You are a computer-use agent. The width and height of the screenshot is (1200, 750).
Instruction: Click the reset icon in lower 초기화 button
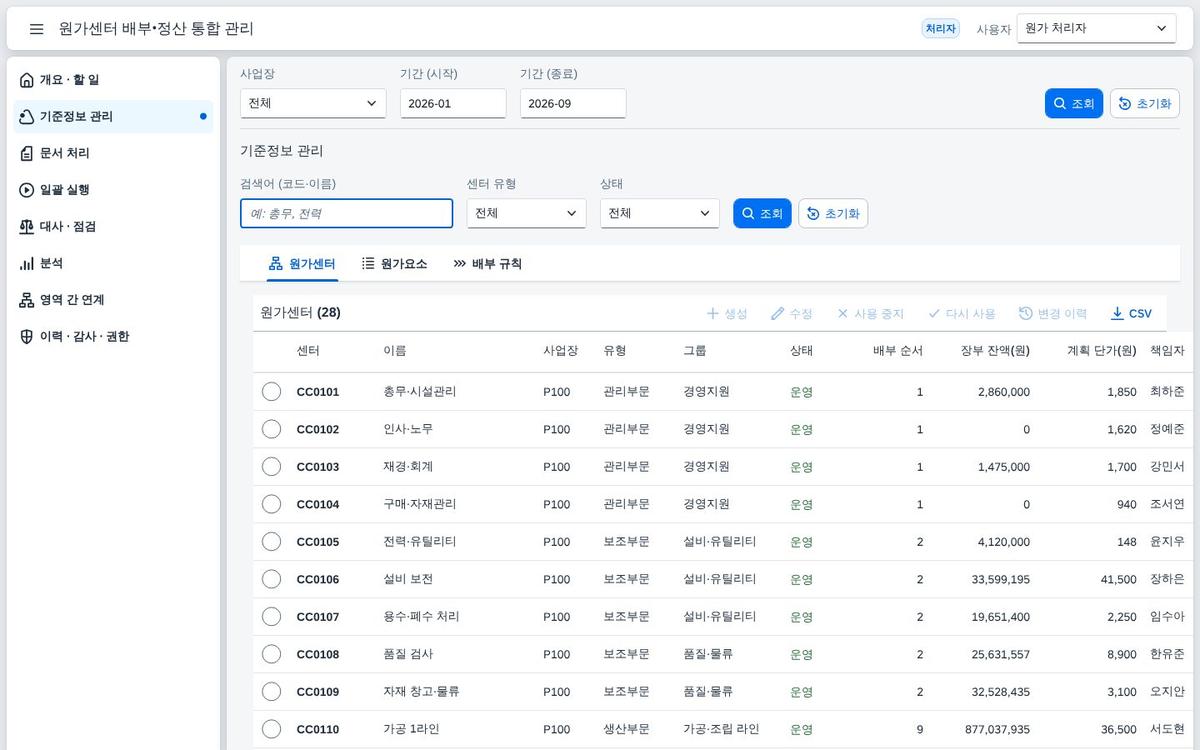click(813, 214)
